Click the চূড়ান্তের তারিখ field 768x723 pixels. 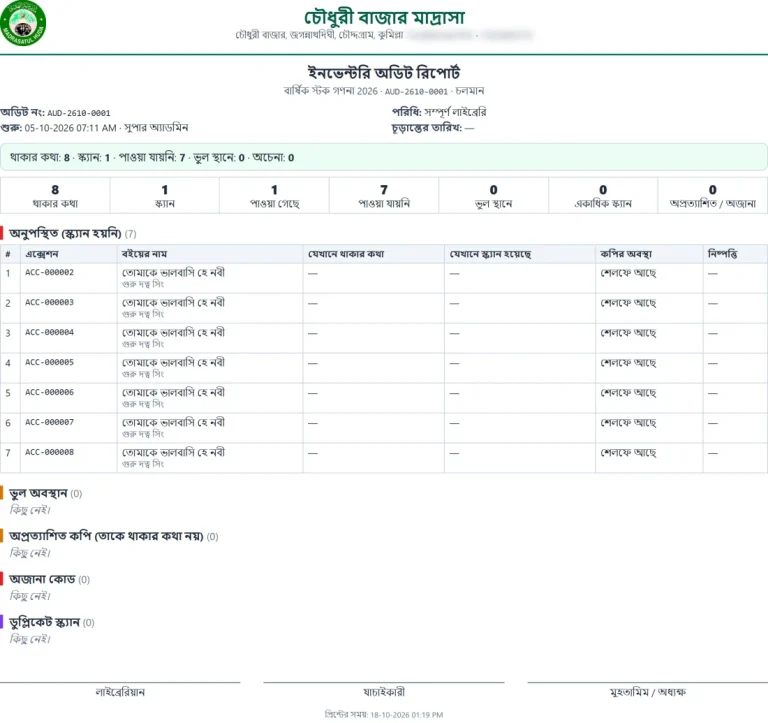432,128
